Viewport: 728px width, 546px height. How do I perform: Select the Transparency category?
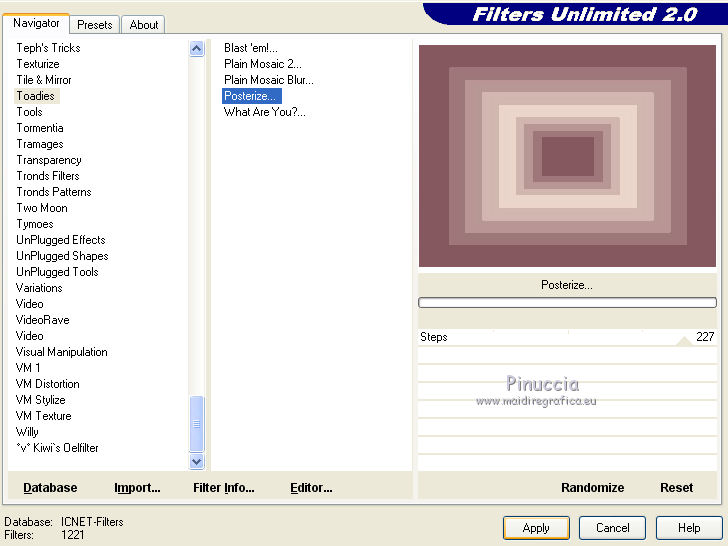[x=49, y=160]
